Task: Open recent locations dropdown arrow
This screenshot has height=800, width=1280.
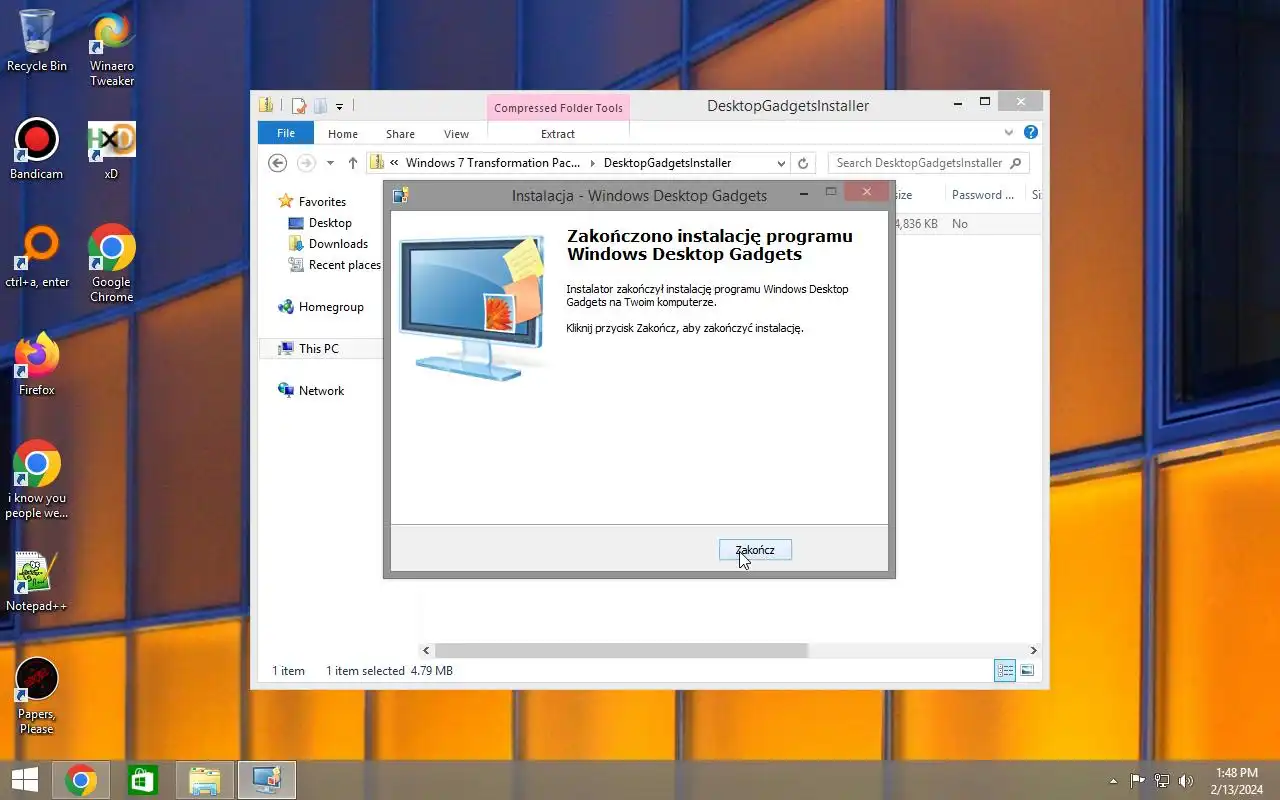Action: tap(330, 163)
